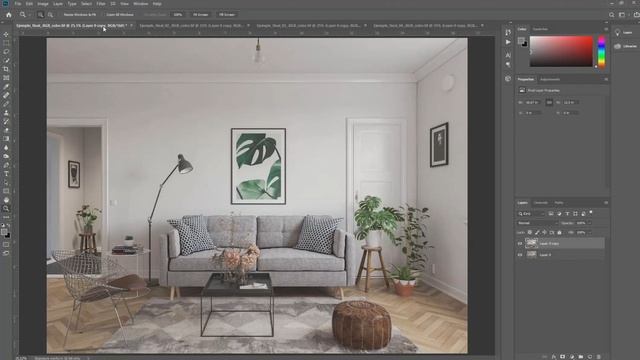640x360 pixels.
Task: Open the Opacity value dropdown
Action: pos(589,223)
